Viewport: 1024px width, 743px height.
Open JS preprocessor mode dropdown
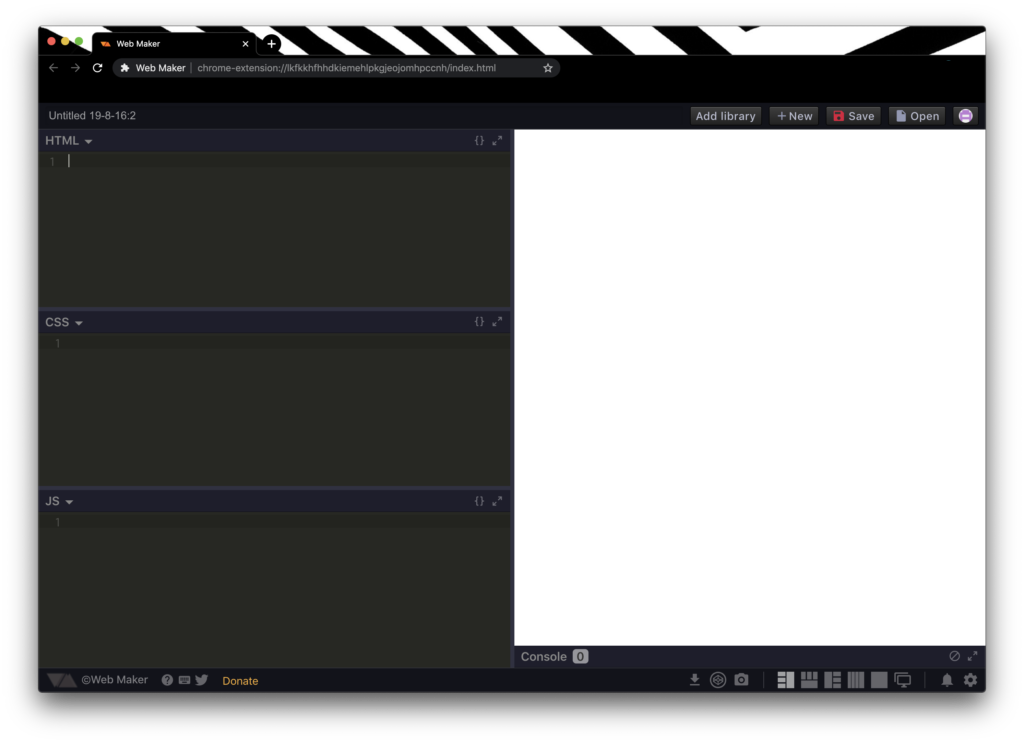59,501
